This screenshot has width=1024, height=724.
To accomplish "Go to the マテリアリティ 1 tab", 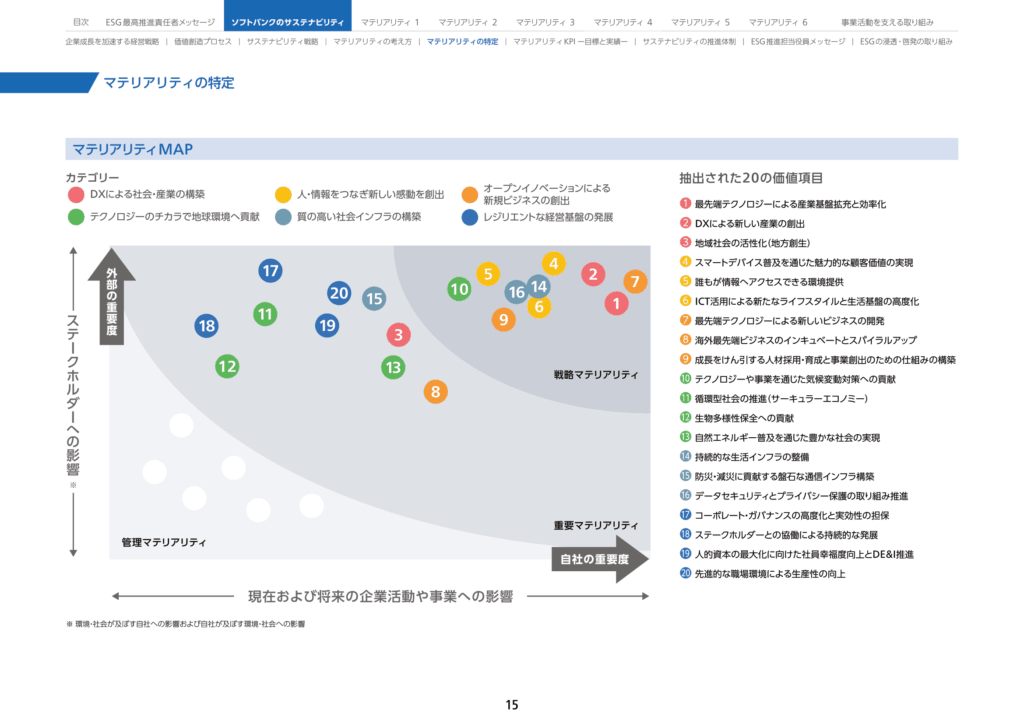I will 390,22.
